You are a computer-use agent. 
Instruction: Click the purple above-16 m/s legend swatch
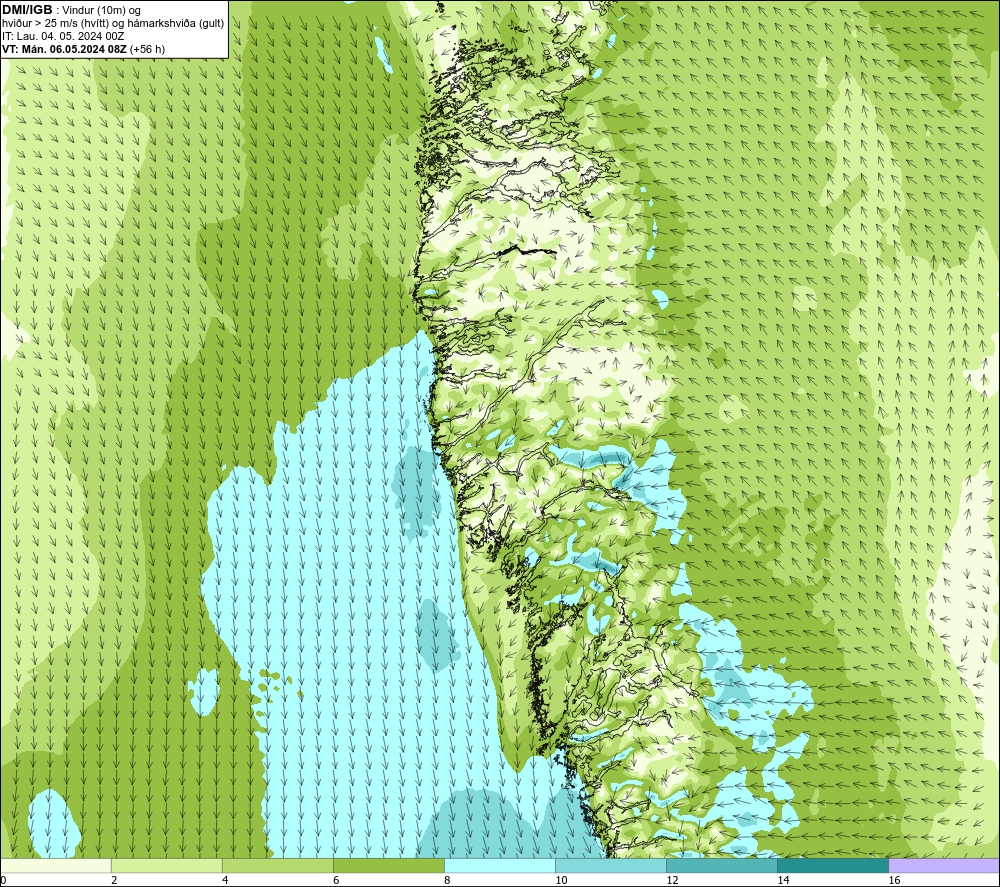point(944,865)
